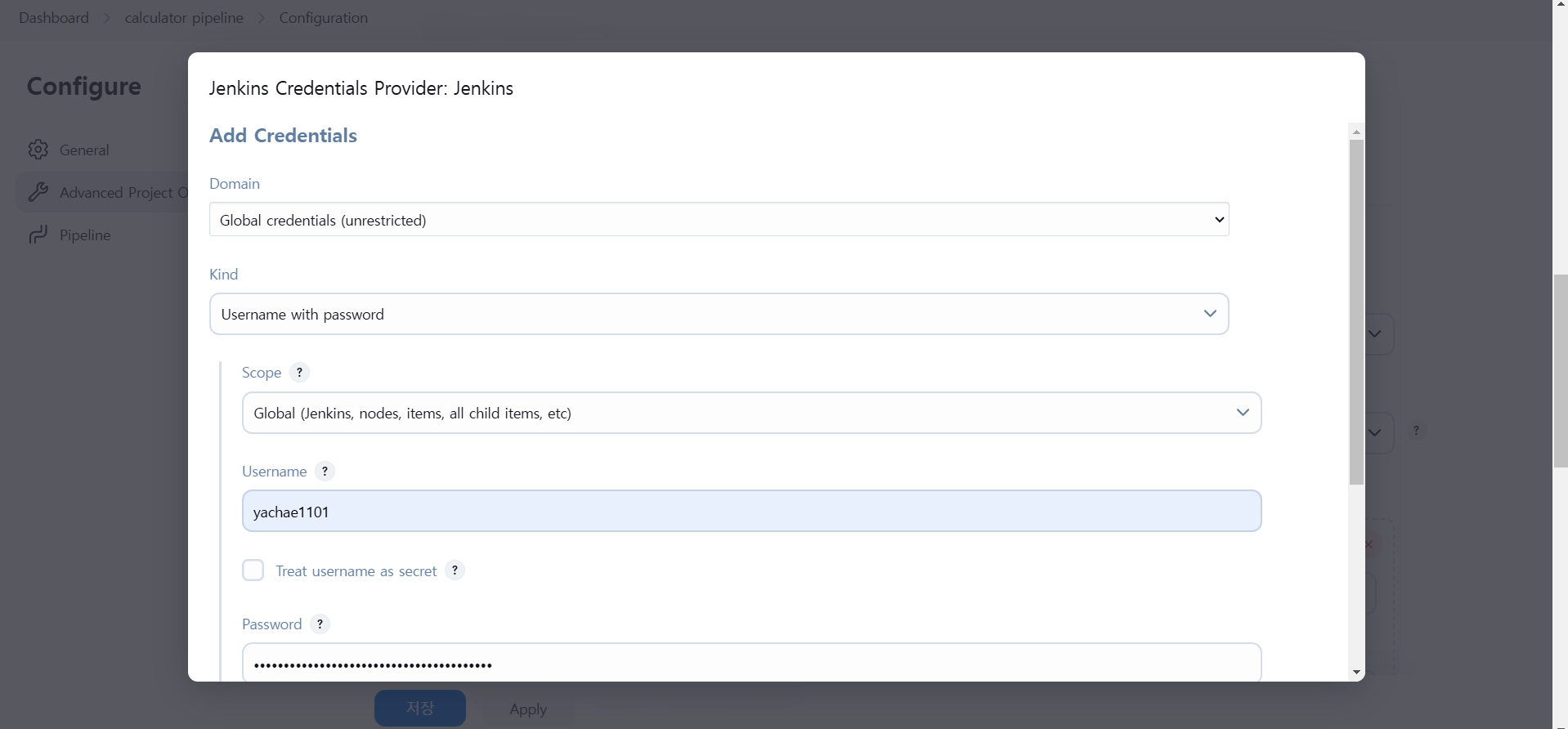Enable Treat username as secret checkbox
Screen dimensions: 1568x729
click(x=253, y=570)
